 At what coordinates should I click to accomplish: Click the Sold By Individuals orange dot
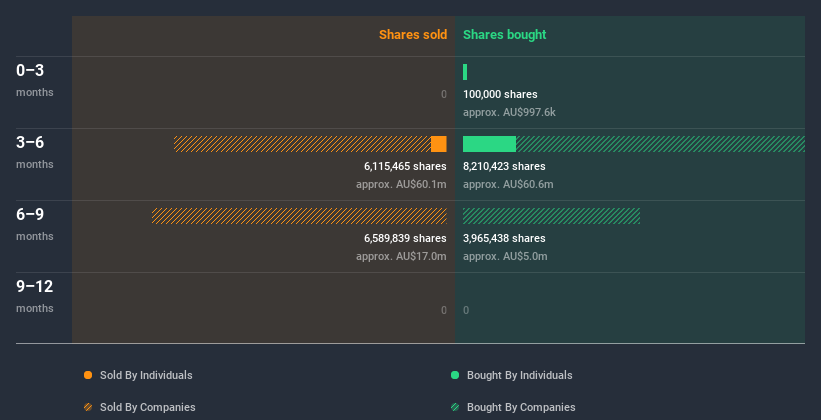pos(88,375)
